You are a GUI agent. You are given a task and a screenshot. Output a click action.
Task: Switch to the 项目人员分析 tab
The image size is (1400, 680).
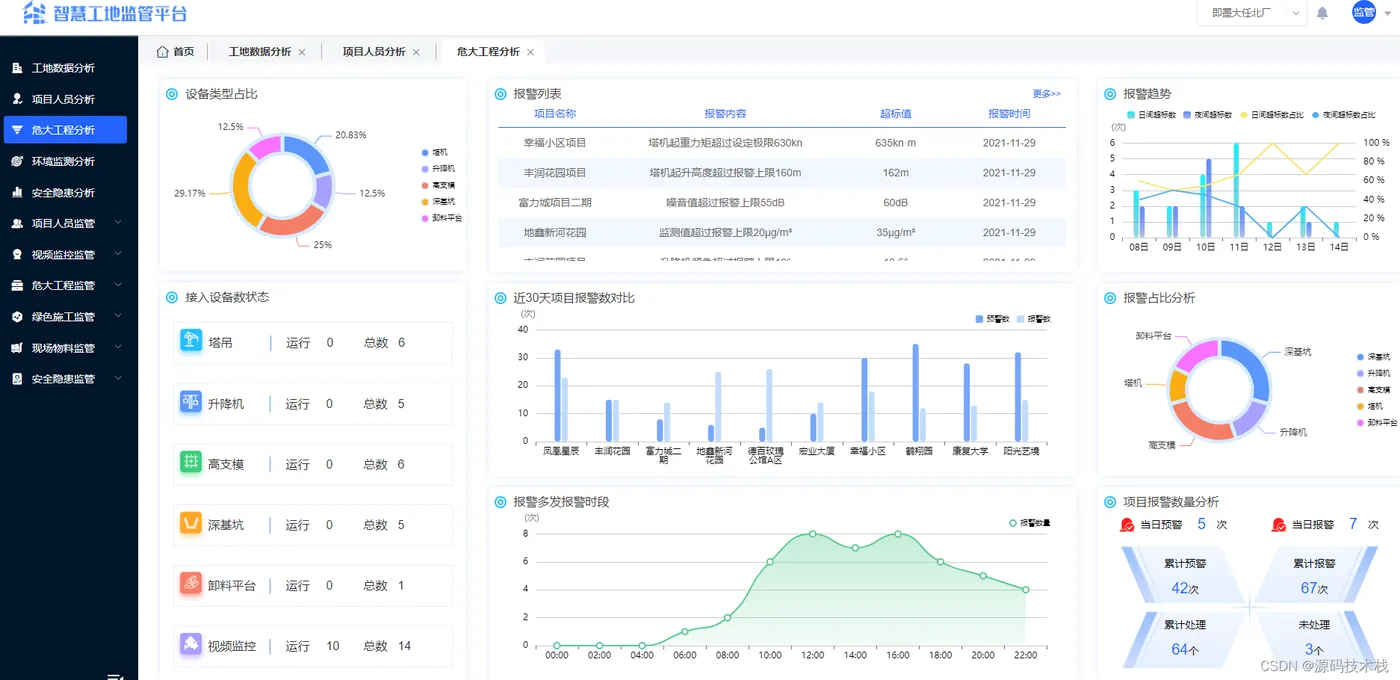pyautogui.click(x=373, y=51)
